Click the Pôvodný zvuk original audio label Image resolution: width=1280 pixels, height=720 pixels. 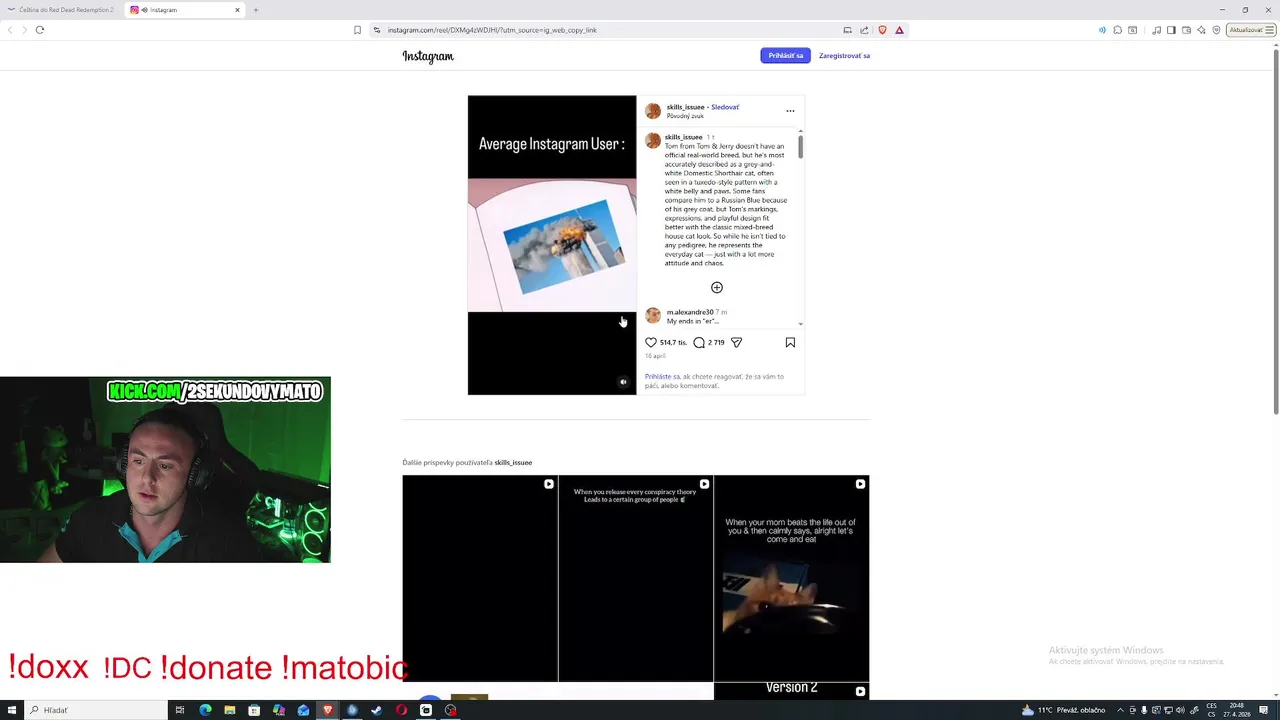coord(685,116)
